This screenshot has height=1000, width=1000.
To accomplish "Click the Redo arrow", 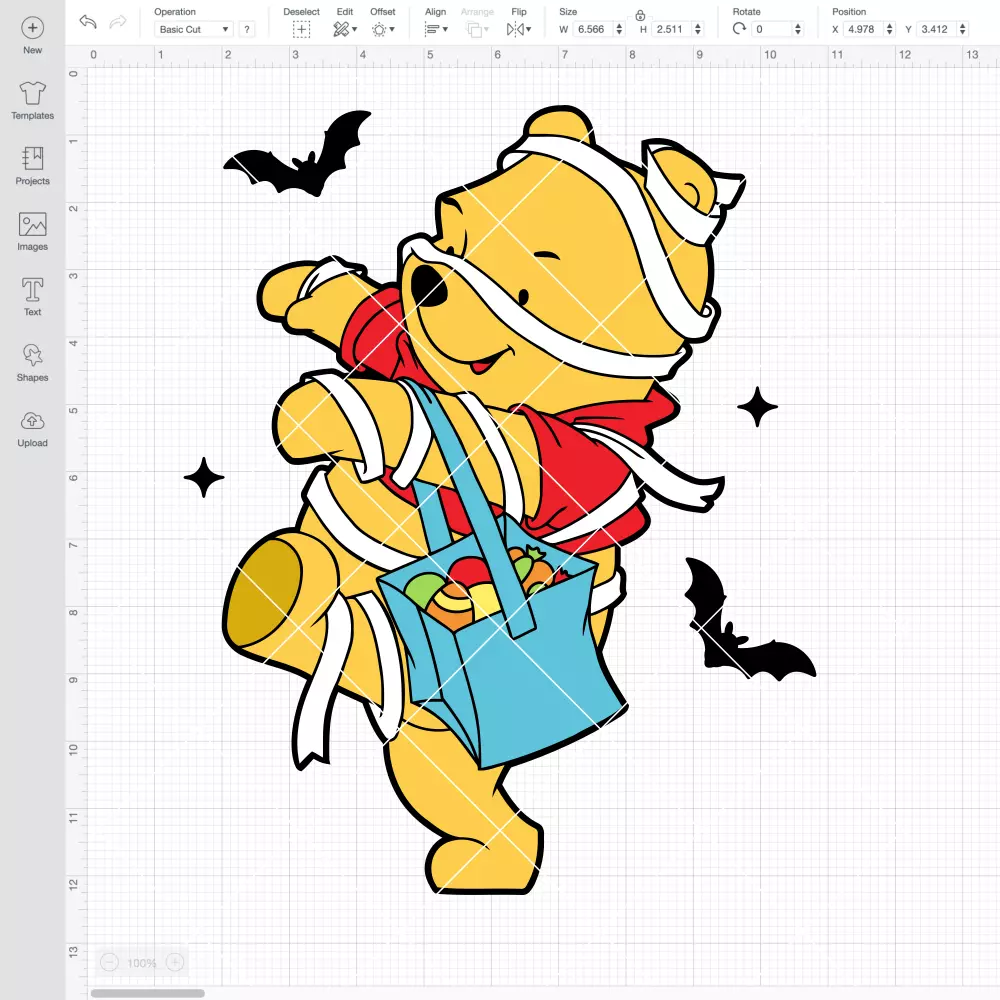I will pos(118,22).
